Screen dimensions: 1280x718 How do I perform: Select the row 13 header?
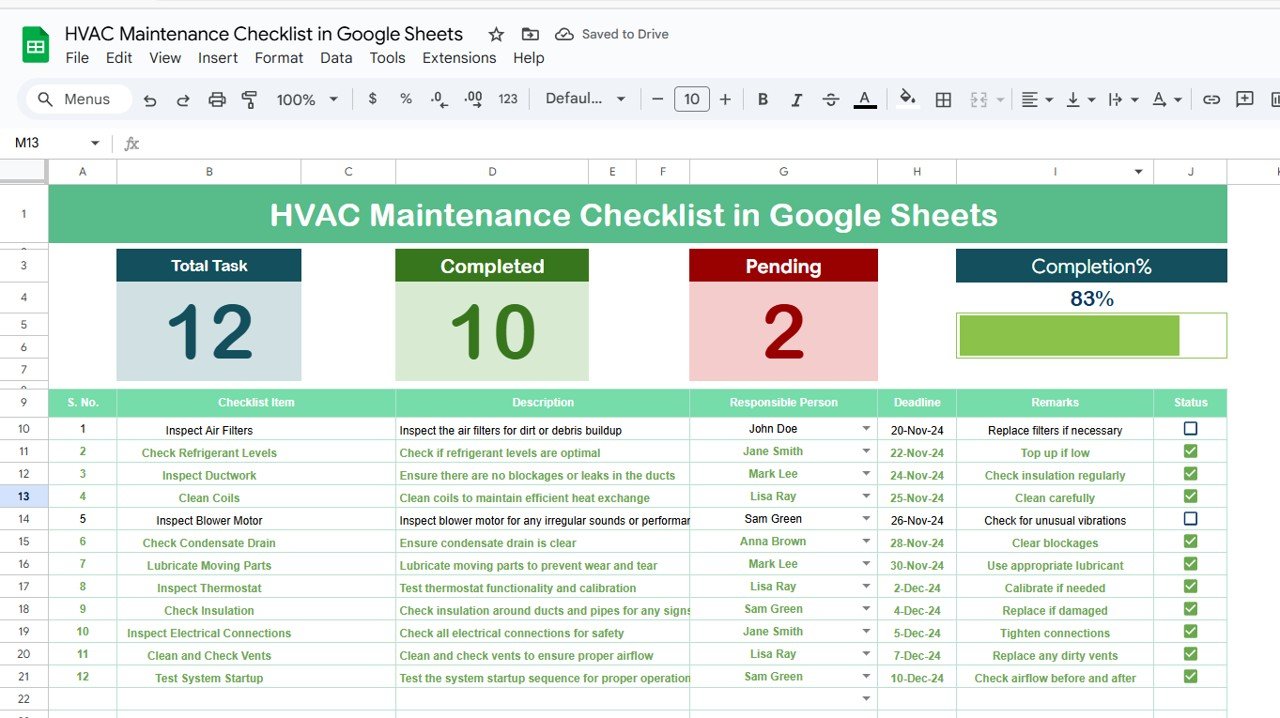[24, 497]
